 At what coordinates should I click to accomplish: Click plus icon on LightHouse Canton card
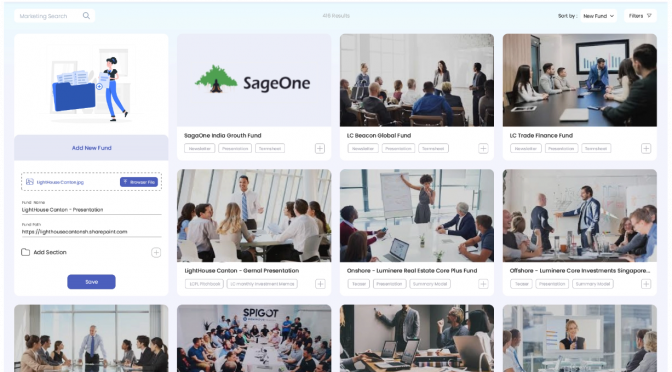(x=320, y=284)
